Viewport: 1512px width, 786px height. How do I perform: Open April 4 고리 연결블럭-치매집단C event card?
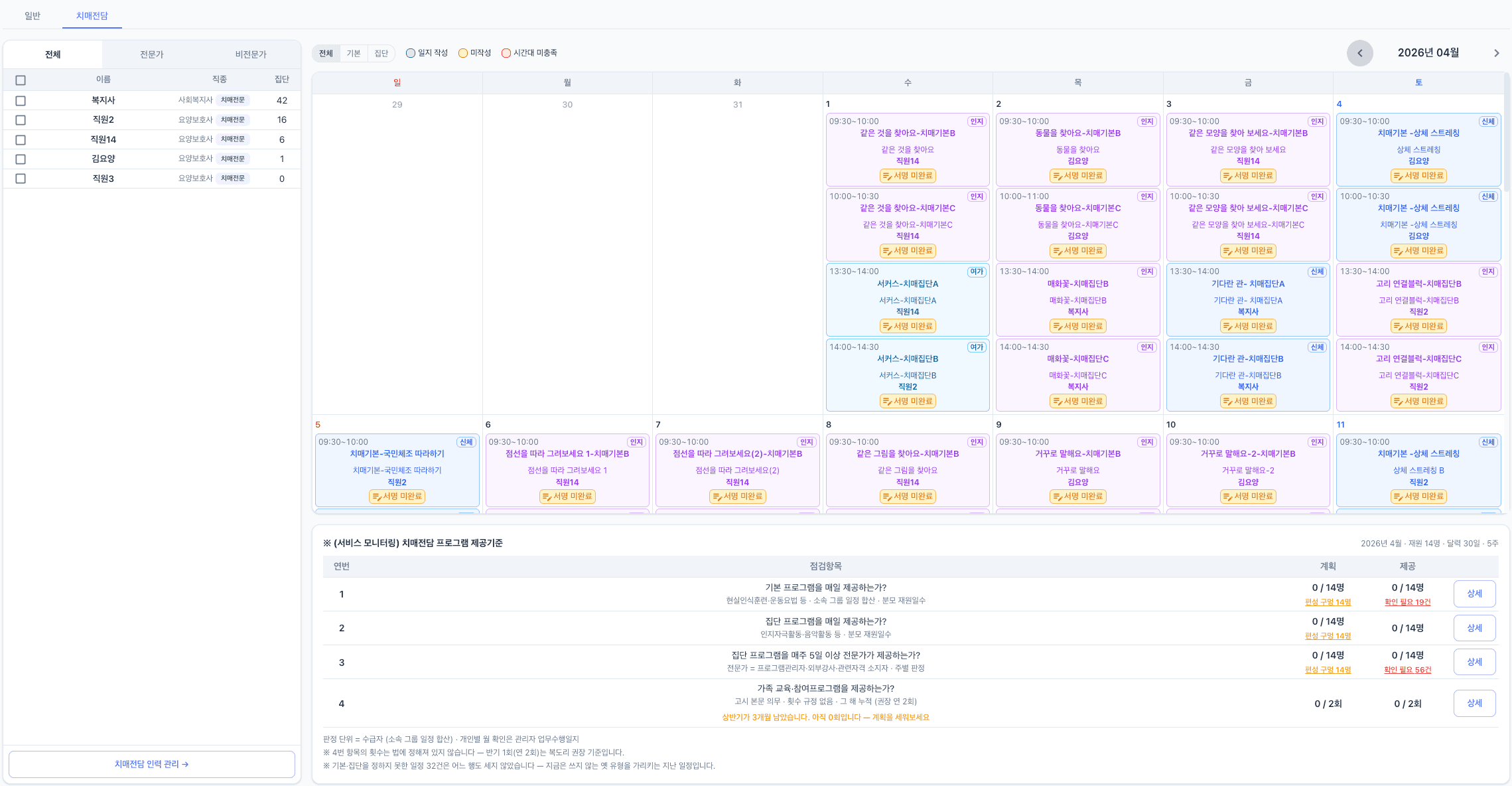pos(1418,375)
